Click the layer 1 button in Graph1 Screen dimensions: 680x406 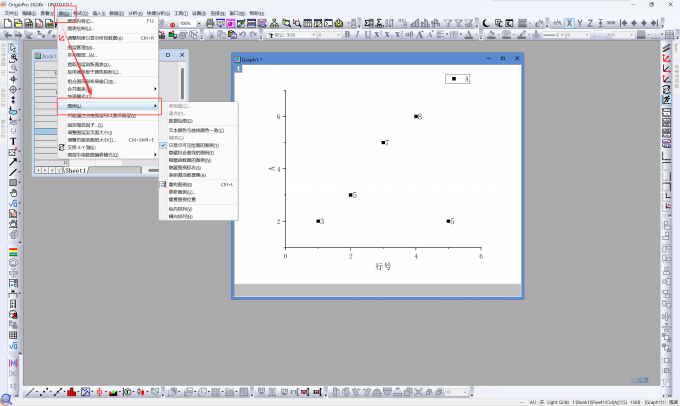[x=238, y=69]
